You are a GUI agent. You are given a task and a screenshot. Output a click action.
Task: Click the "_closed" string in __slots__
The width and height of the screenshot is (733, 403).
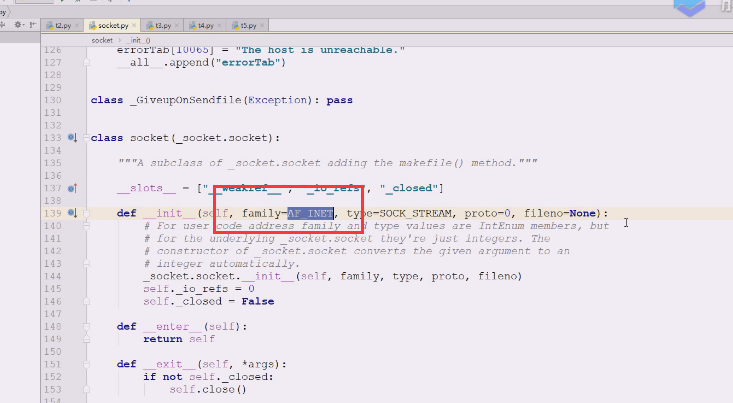coord(409,188)
